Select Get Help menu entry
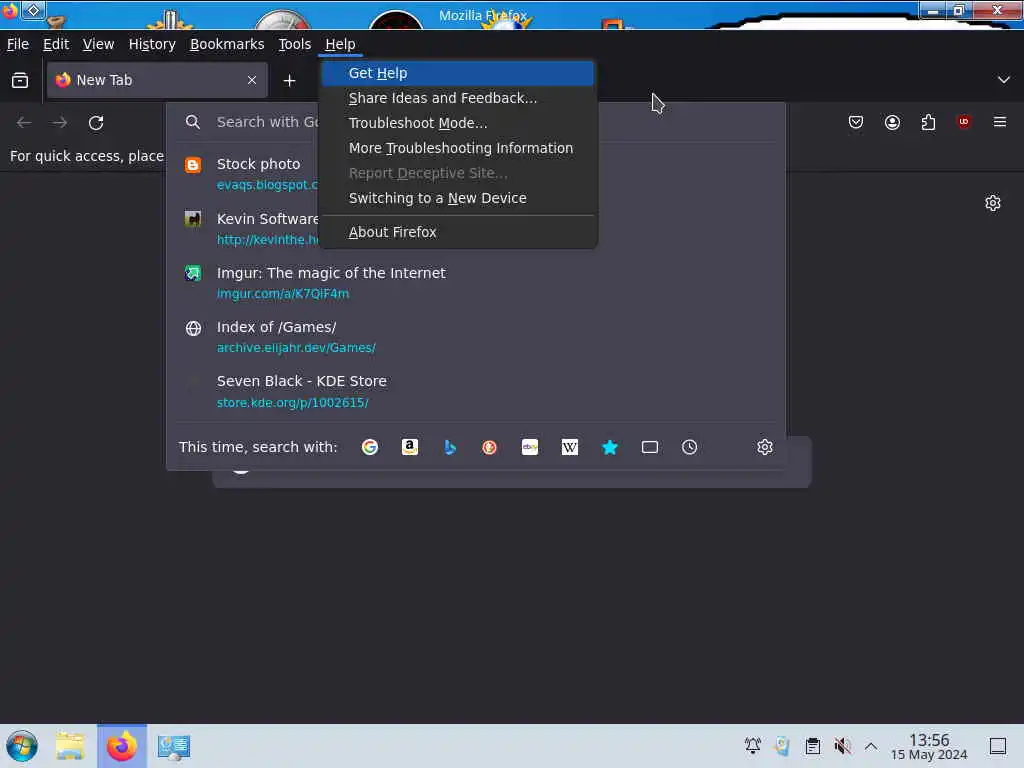The image size is (1024, 768). click(458, 73)
